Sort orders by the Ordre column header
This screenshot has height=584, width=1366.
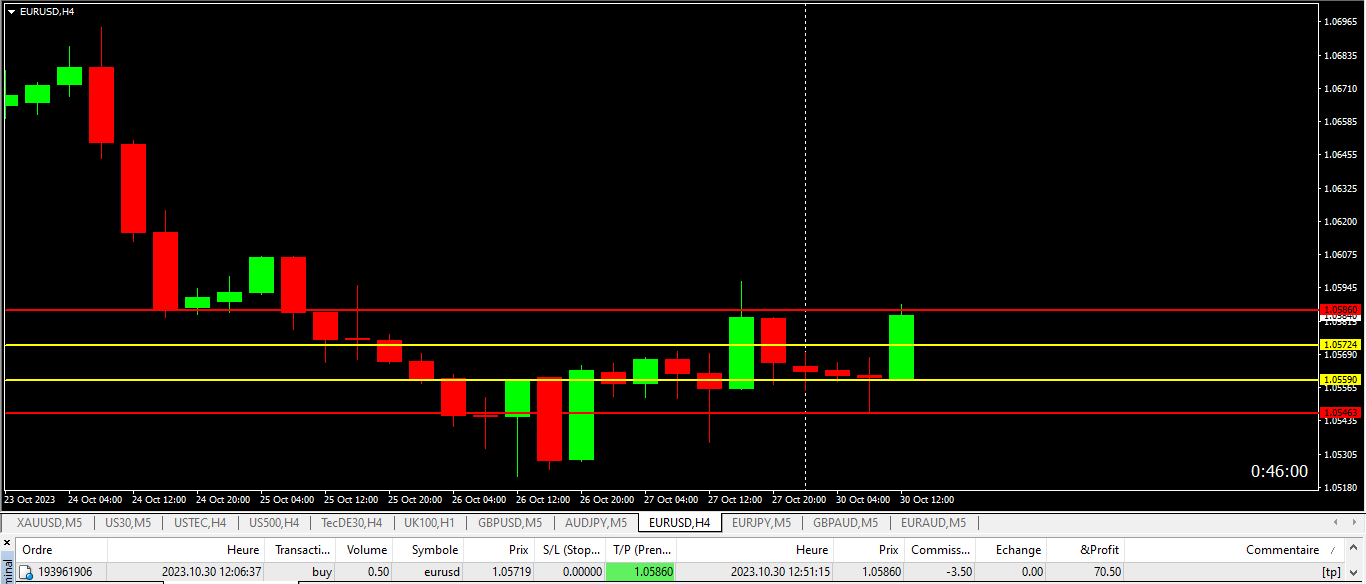click(38, 549)
